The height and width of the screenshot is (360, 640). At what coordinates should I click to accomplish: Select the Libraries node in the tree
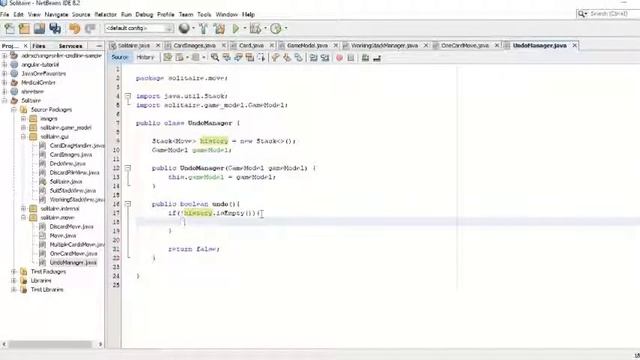point(41,280)
